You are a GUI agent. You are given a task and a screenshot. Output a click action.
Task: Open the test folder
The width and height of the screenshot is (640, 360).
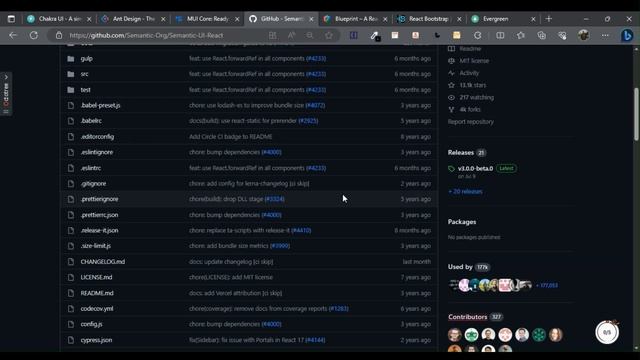pyautogui.click(x=85, y=90)
